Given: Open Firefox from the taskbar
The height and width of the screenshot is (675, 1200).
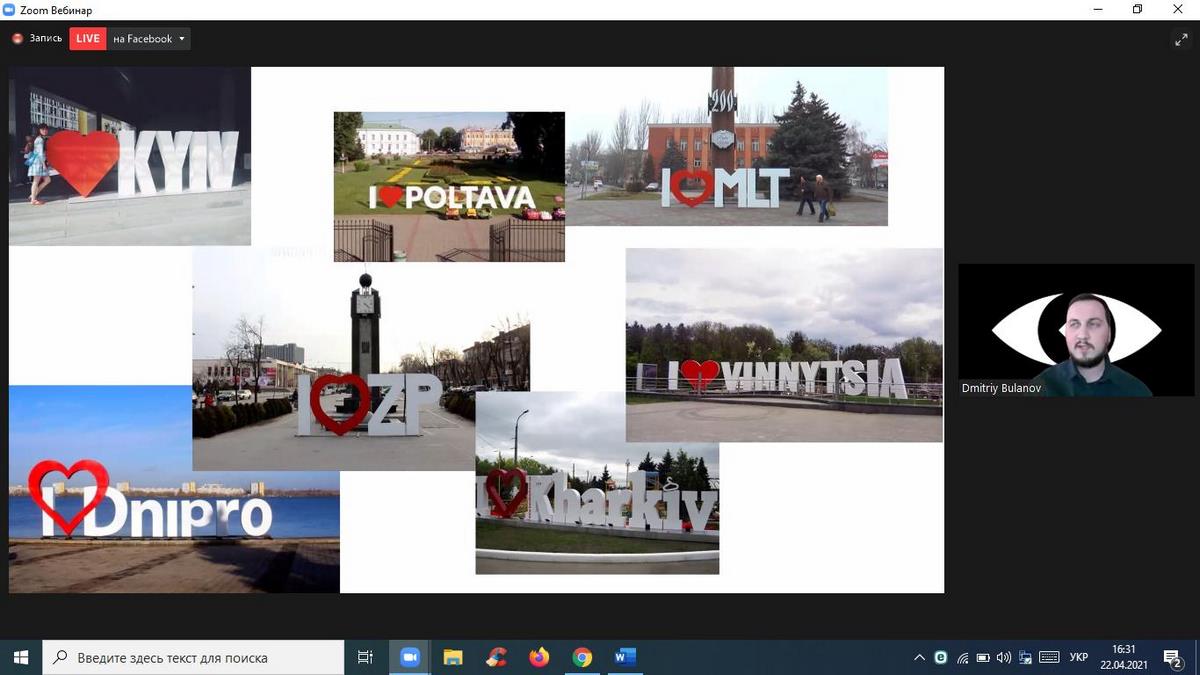Looking at the screenshot, I should point(539,657).
